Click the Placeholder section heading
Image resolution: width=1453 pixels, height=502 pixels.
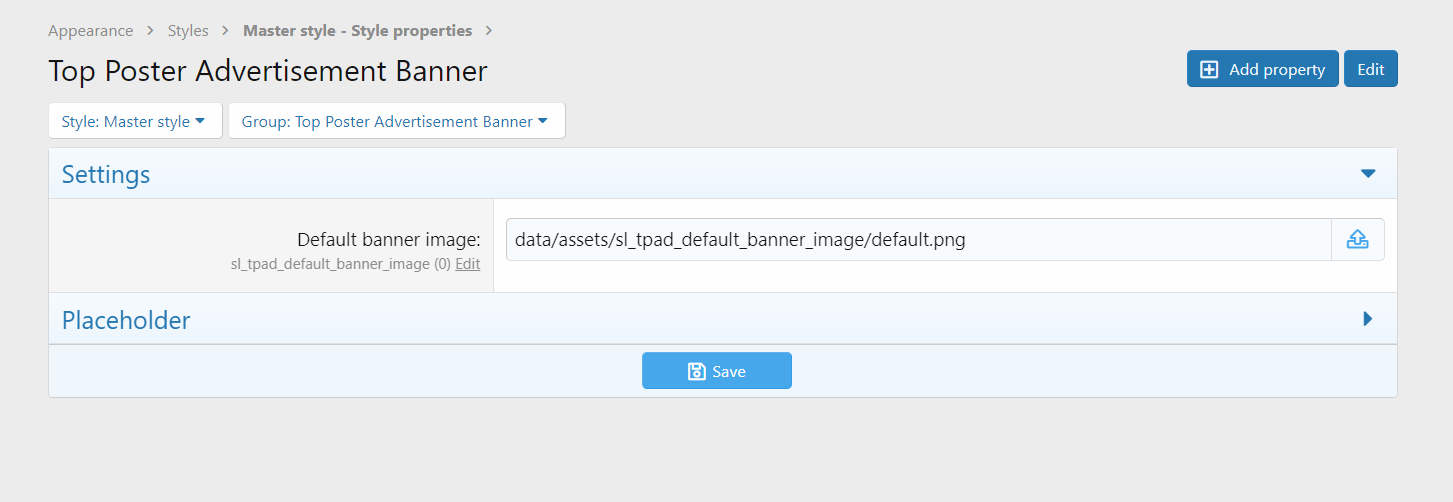pyautogui.click(x=126, y=320)
